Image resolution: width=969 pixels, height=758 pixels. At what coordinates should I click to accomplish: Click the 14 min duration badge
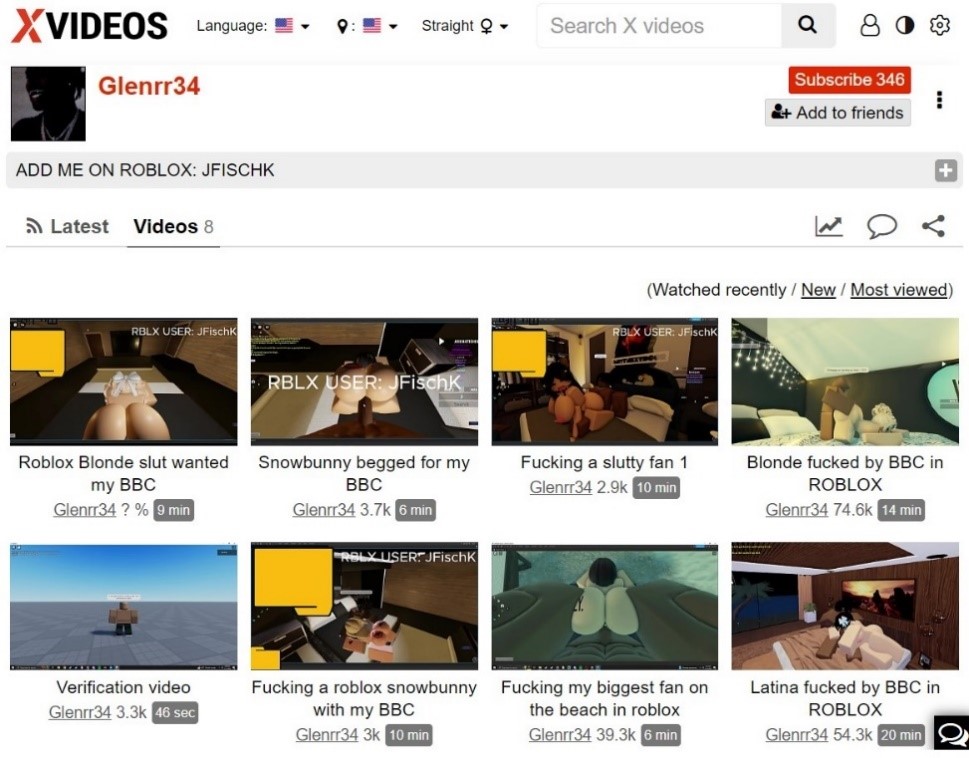pos(901,510)
